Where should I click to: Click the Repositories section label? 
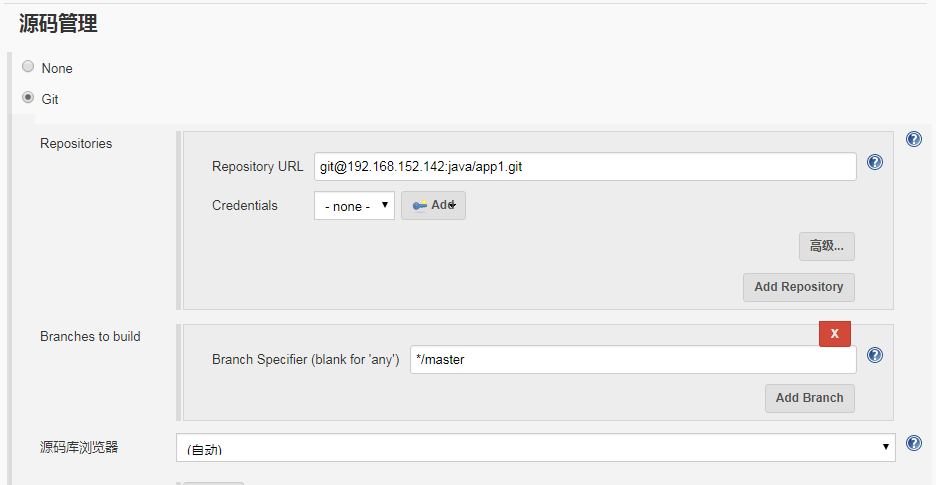click(x=76, y=143)
